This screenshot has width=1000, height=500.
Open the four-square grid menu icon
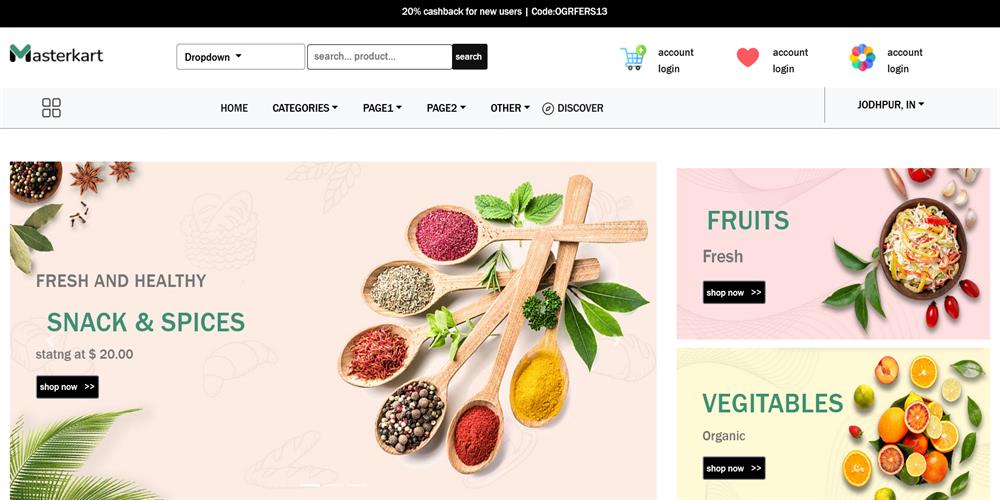pos(51,108)
